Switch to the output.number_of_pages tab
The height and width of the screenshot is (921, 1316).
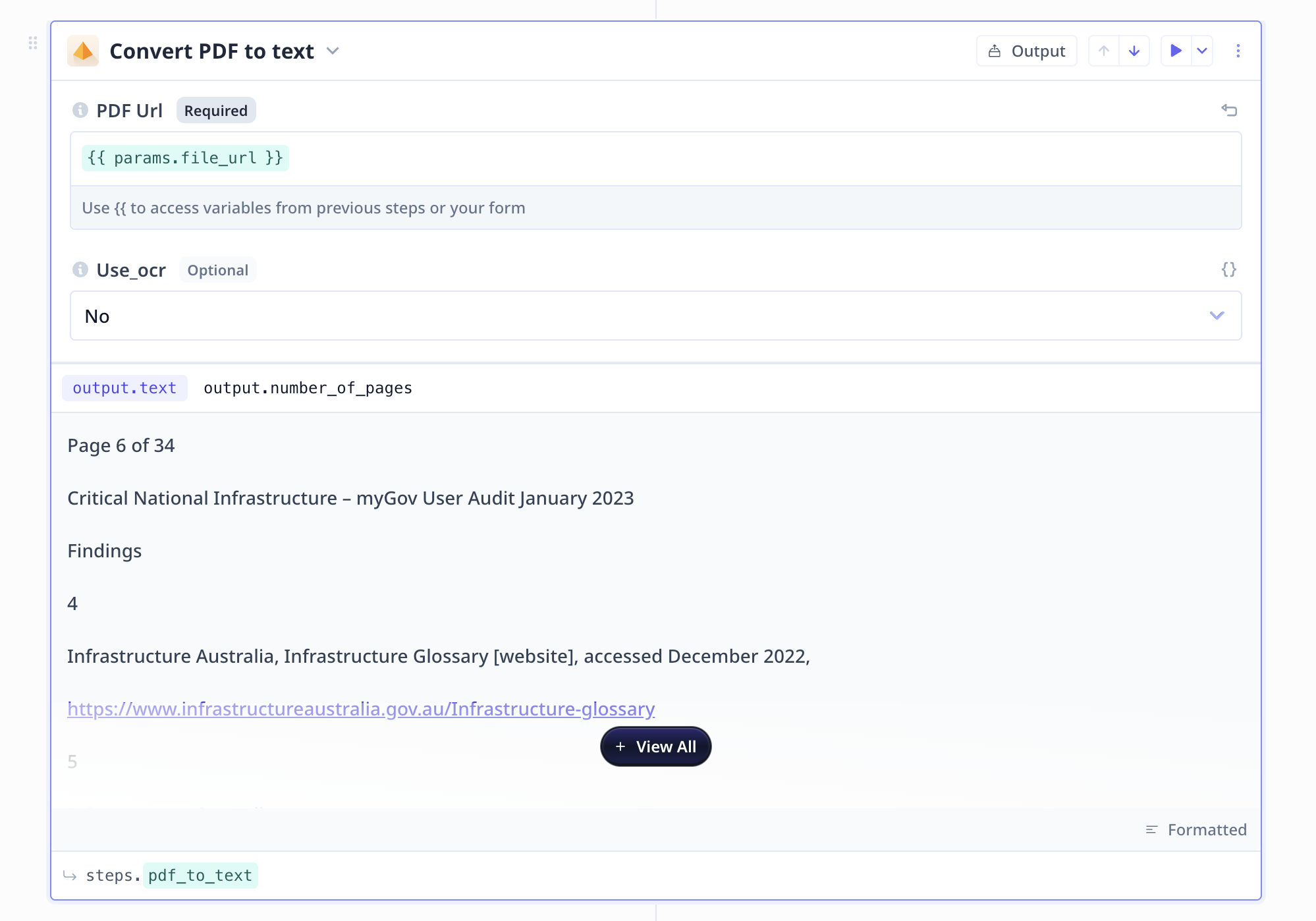(308, 388)
